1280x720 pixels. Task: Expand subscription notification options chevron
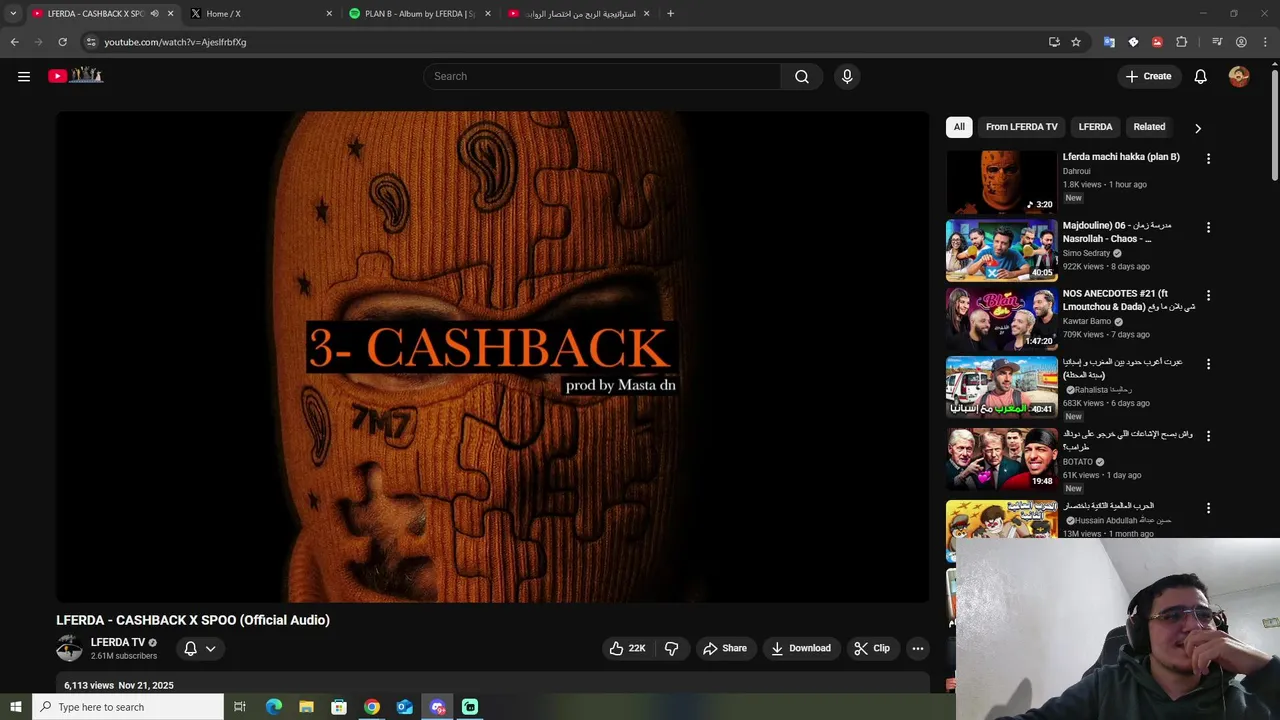tap(211, 648)
